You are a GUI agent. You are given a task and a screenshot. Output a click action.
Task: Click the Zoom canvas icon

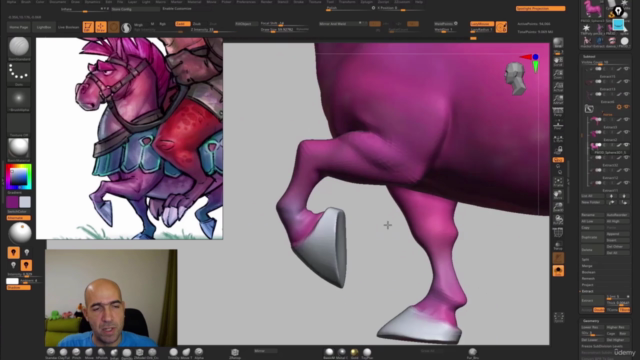click(x=558, y=74)
